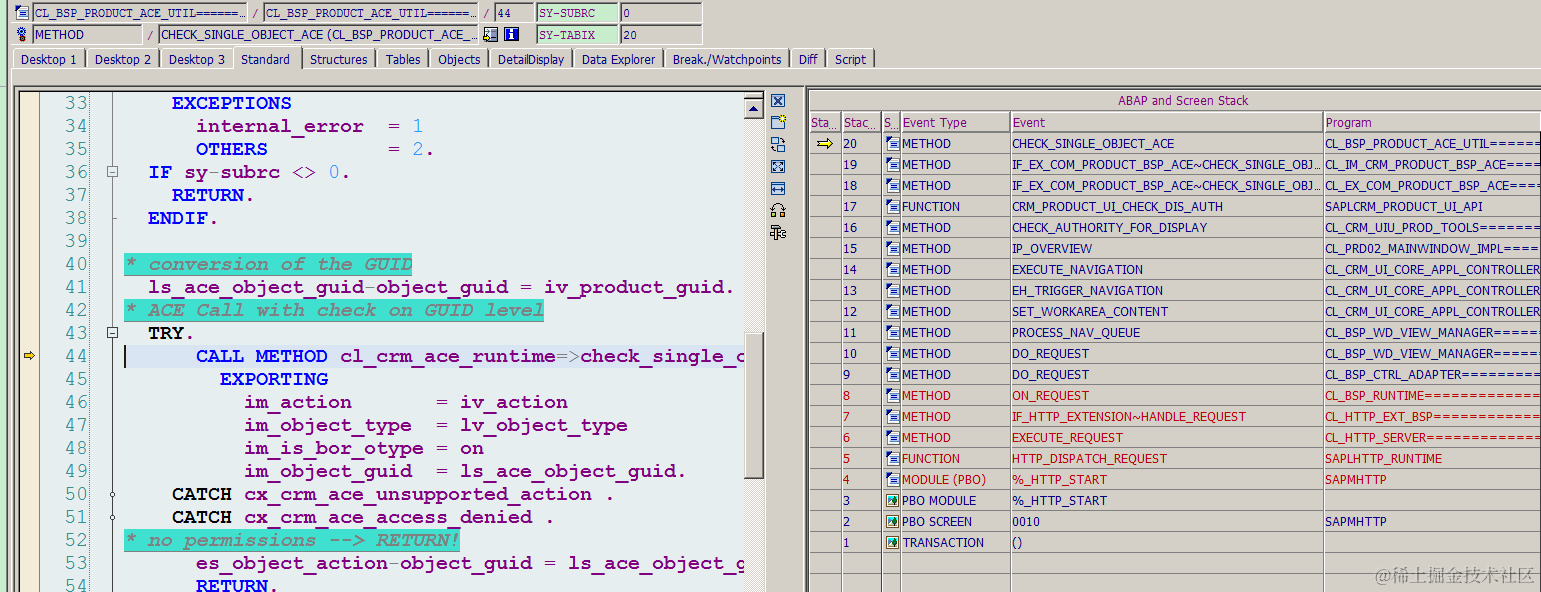Open the Diff tab
Image resolution: width=1541 pixels, height=592 pixels.
point(808,59)
